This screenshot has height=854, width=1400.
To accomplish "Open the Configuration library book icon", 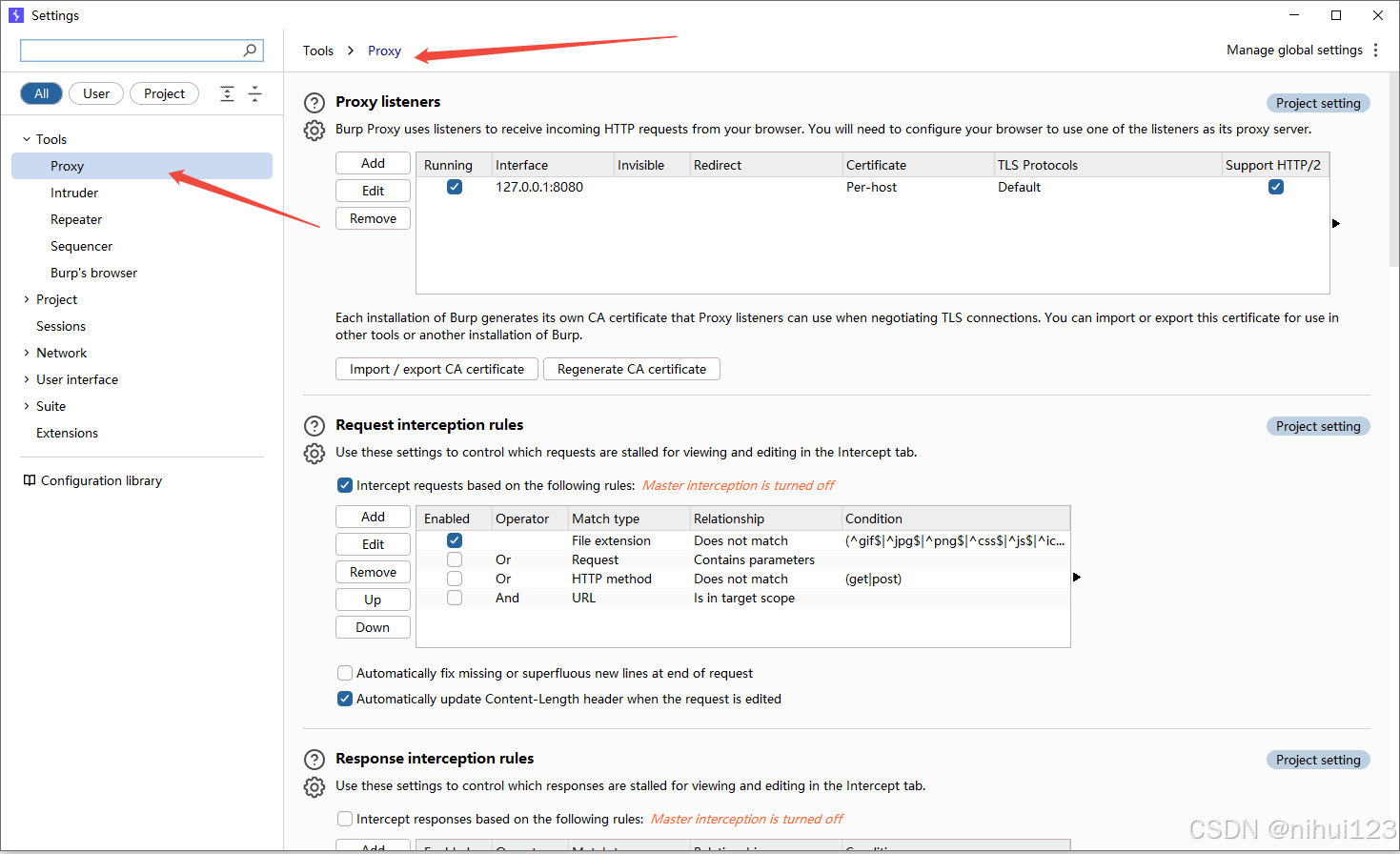I will 30,480.
